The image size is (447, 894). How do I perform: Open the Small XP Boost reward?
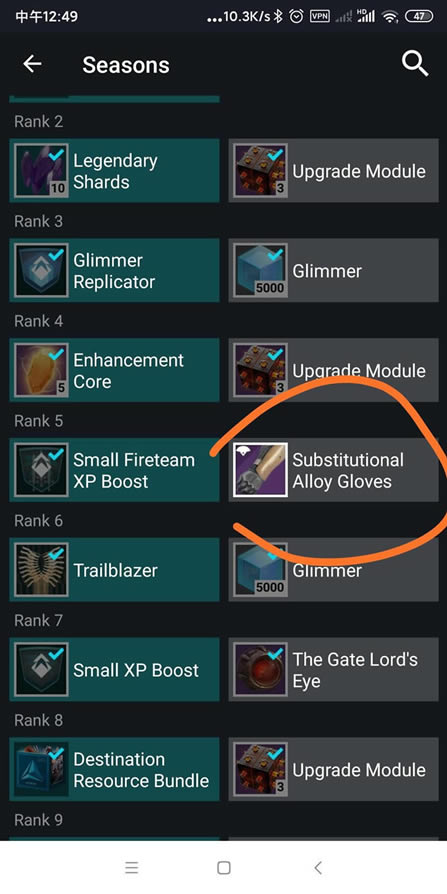click(x=114, y=669)
